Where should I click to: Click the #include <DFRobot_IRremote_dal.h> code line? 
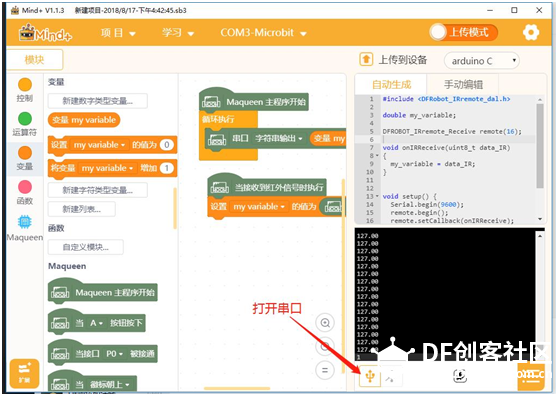446,99
